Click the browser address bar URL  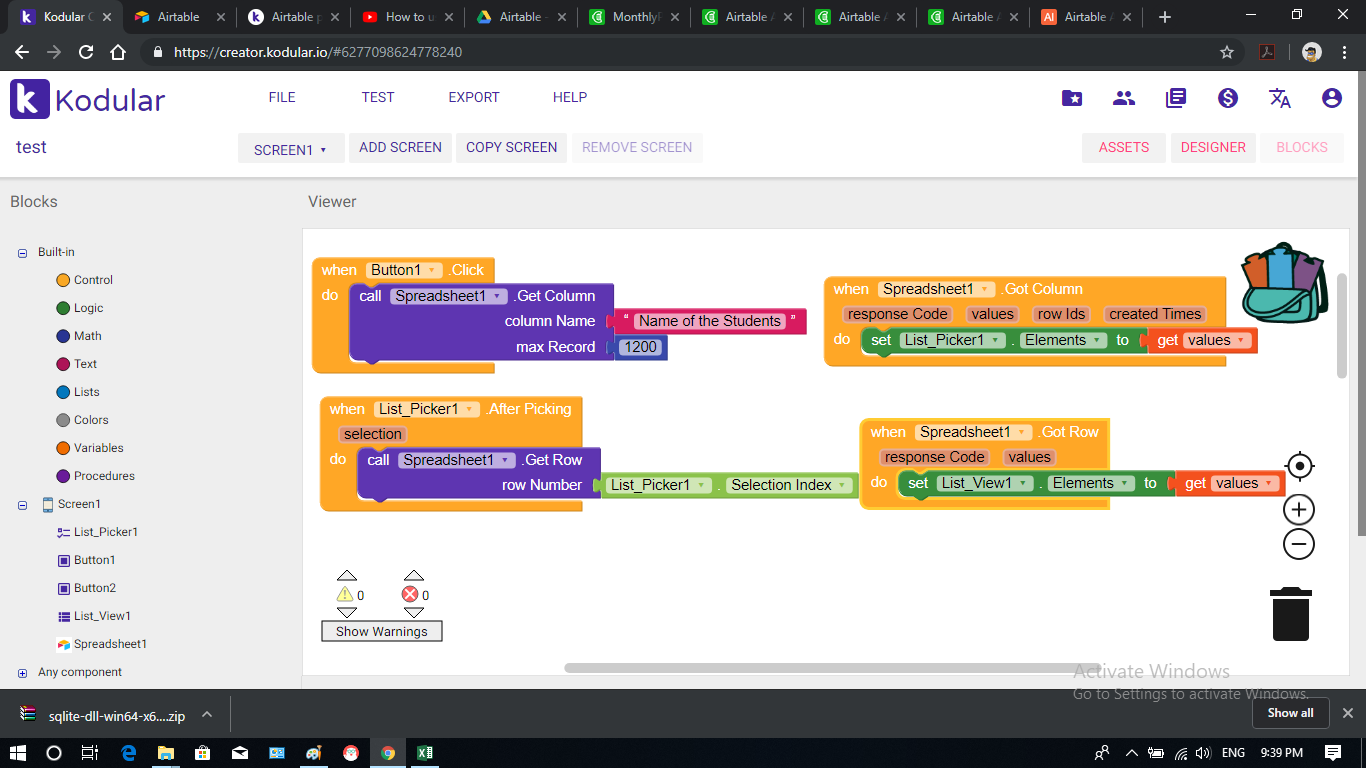coord(318,52)
